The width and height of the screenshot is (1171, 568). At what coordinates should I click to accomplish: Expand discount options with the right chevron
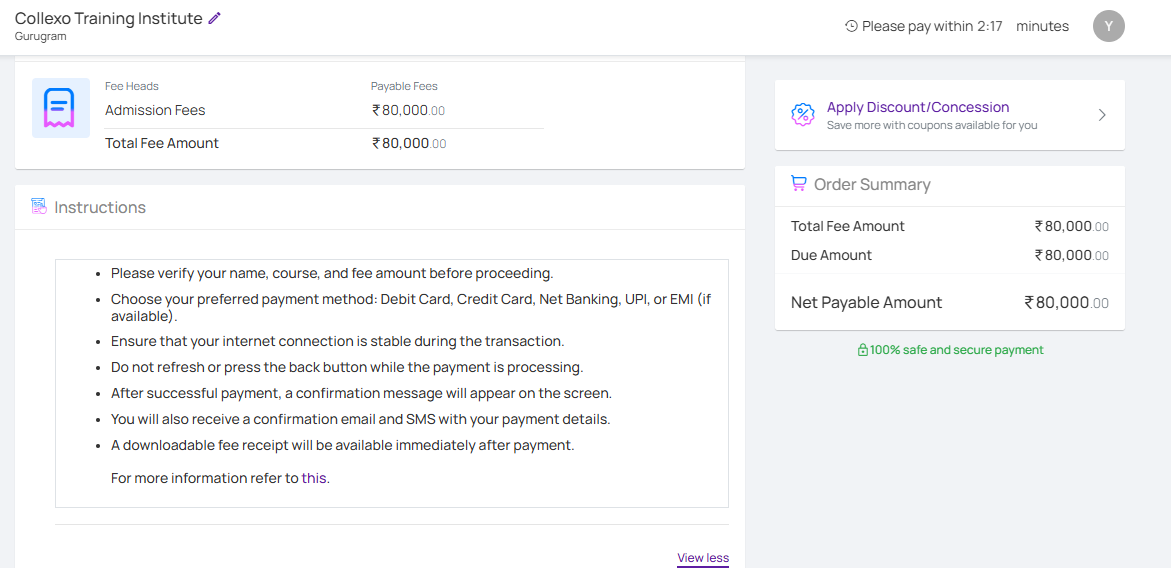pos(1102,115)
